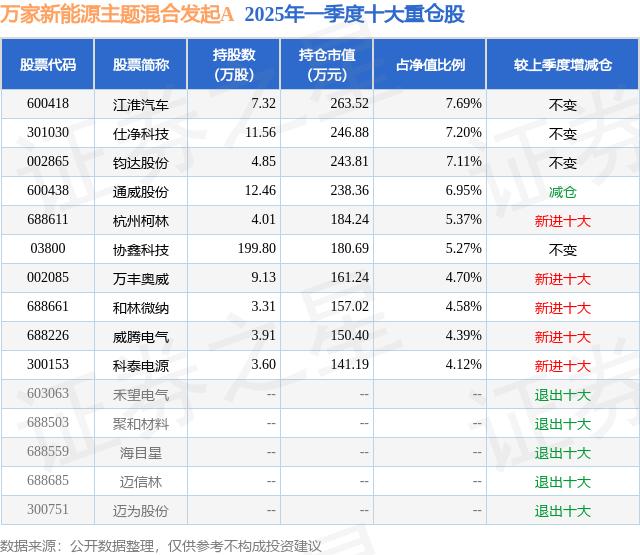Click the 万家新能源主题混合发起A title

point(117,14)
